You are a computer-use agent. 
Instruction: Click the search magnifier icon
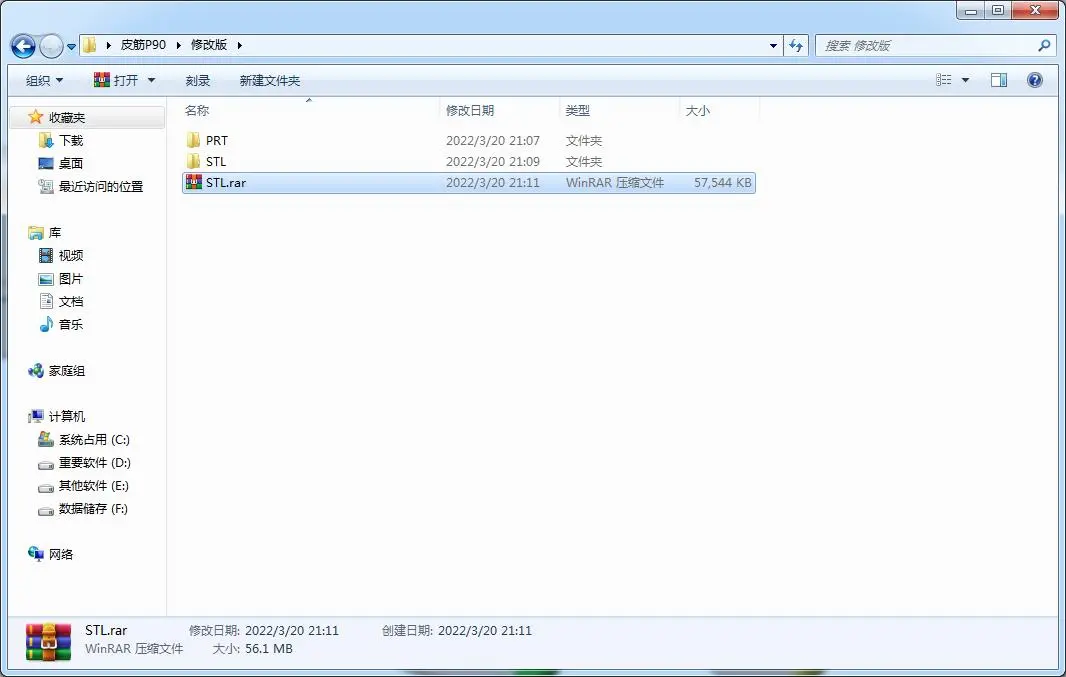click(1044, 46)
